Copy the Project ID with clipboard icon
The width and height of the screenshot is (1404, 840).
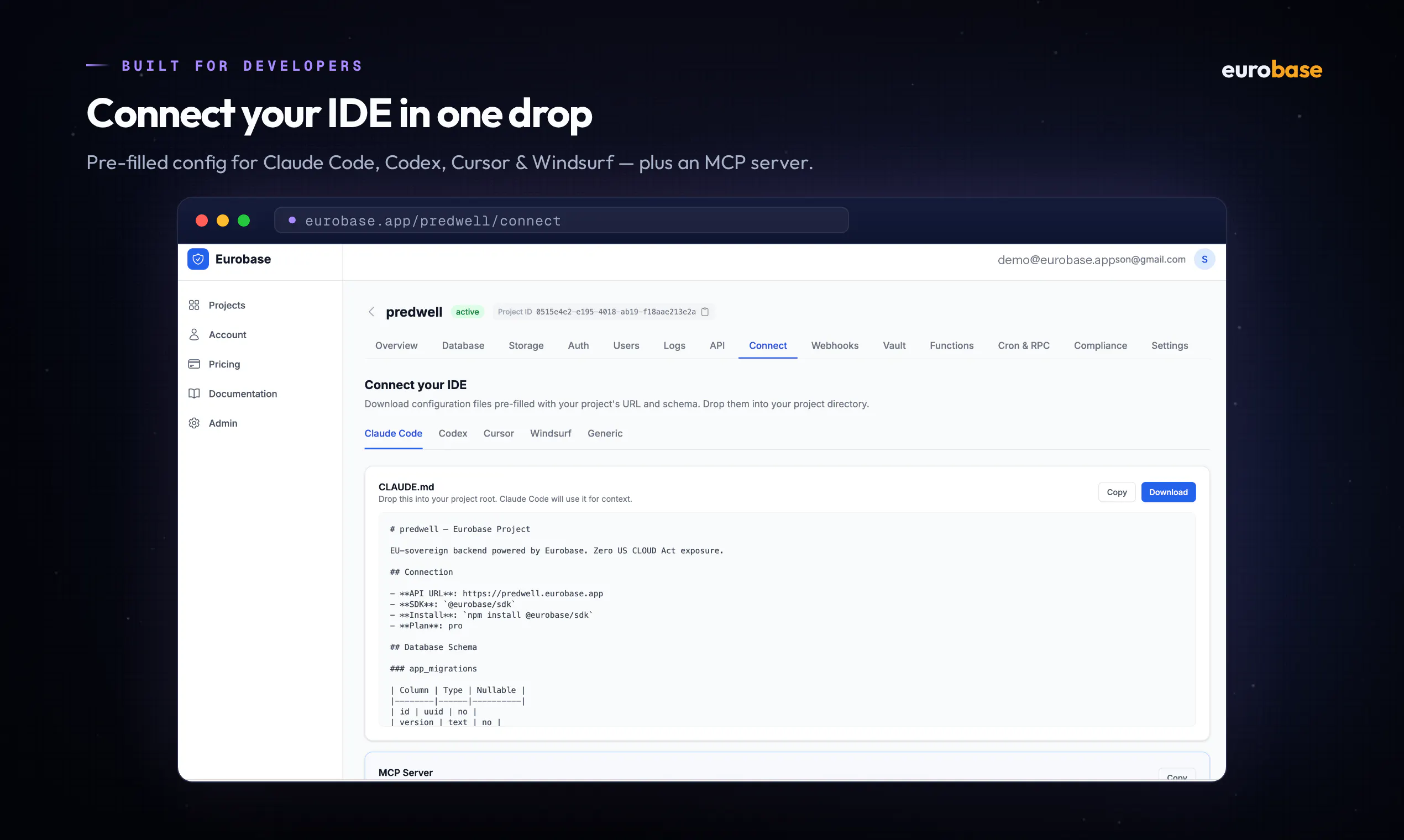(705, 312)
